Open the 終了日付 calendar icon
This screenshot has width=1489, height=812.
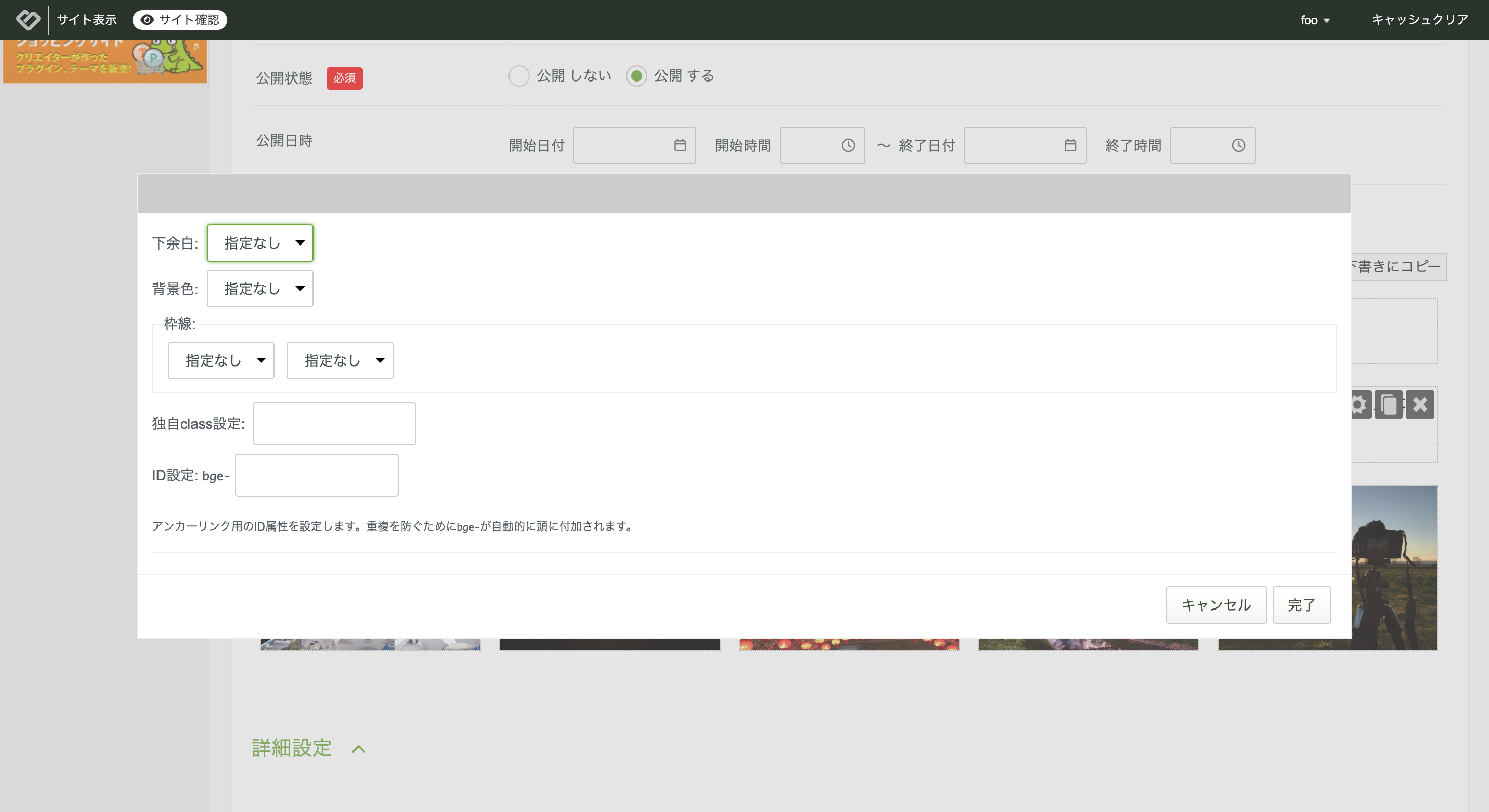pyautogui.click(x=1070, y=145)
